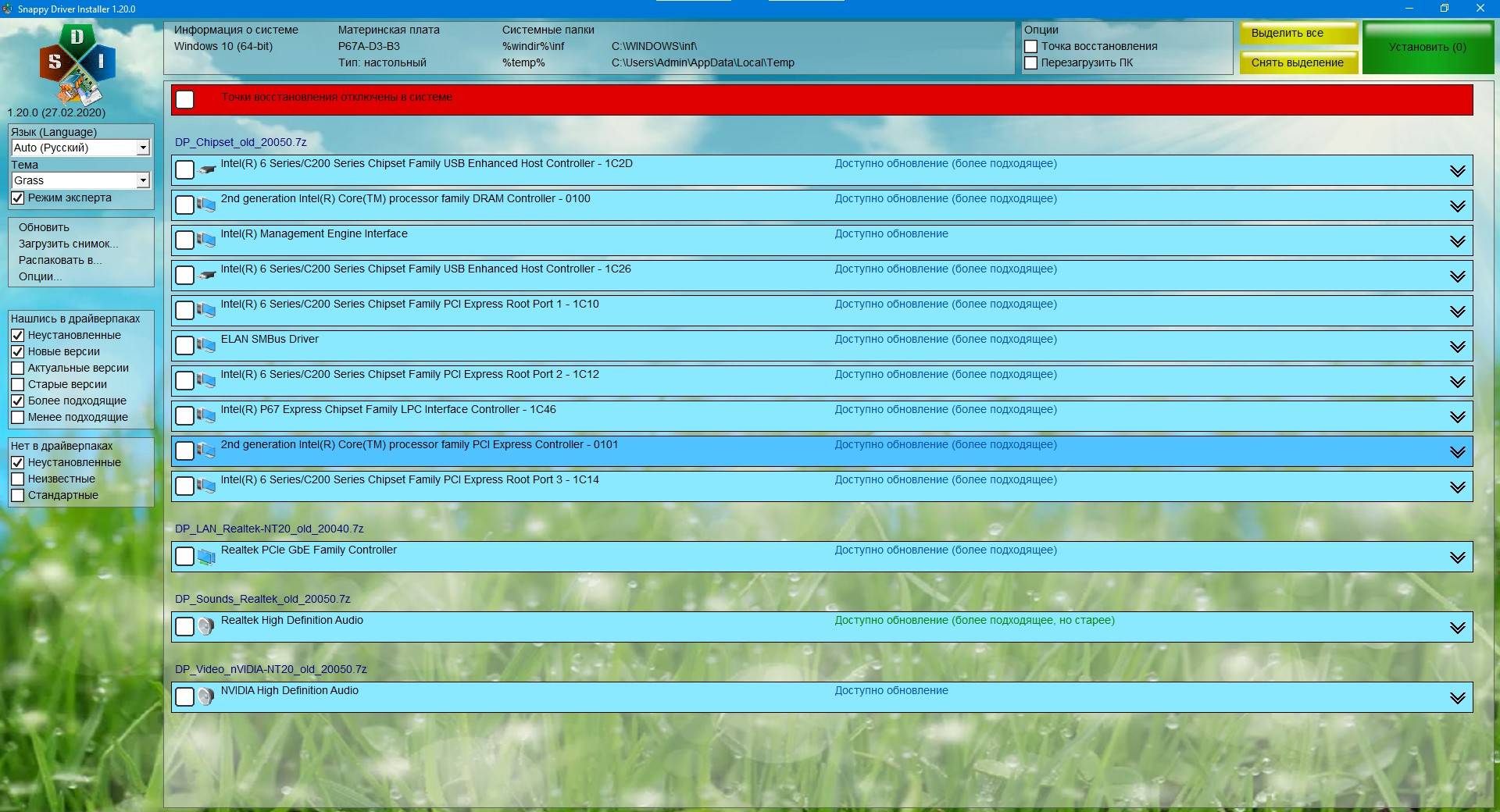Select NVIDIA High Definition Audio checkbox

click(185, 696)
